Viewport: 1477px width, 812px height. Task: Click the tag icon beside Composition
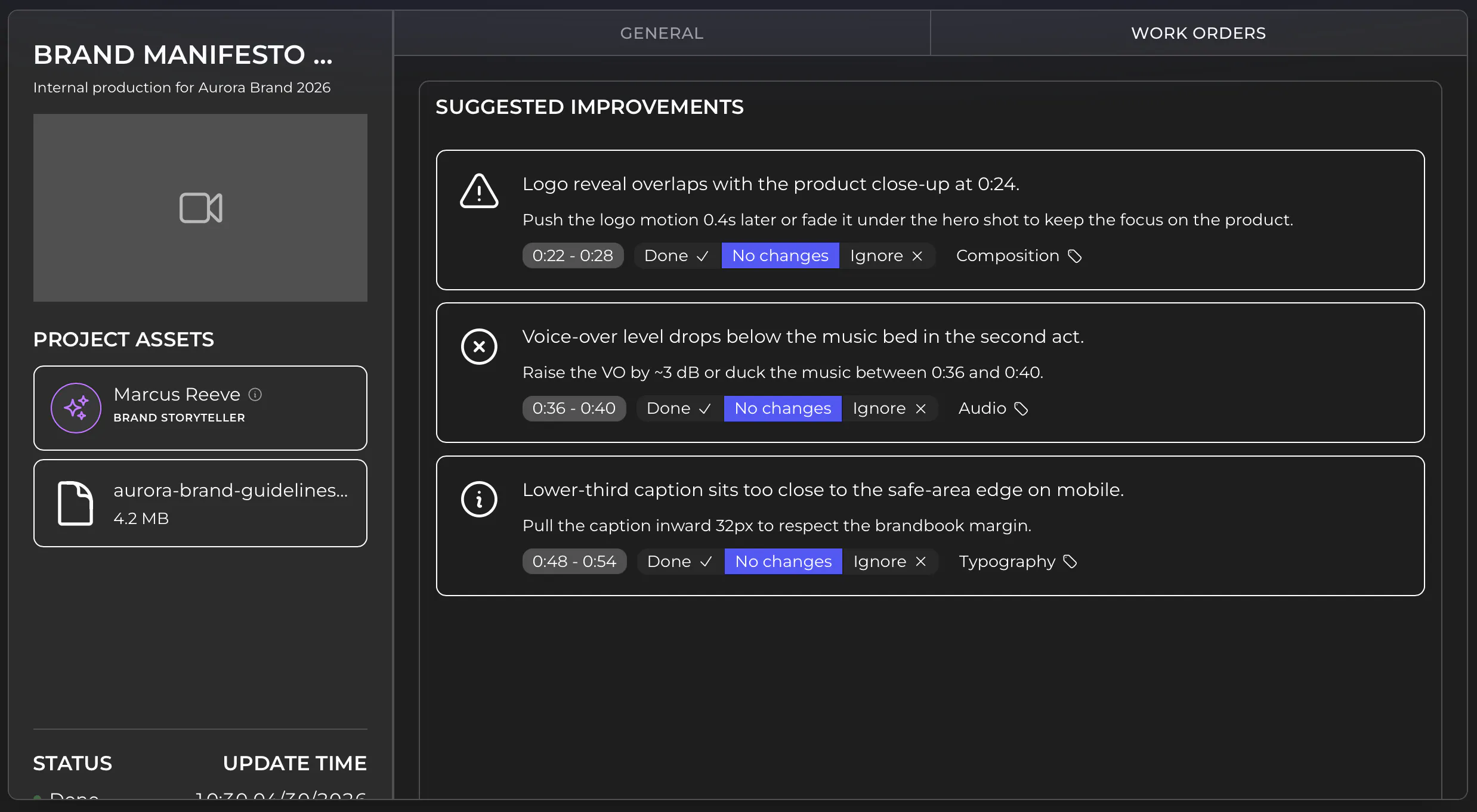1075,256
